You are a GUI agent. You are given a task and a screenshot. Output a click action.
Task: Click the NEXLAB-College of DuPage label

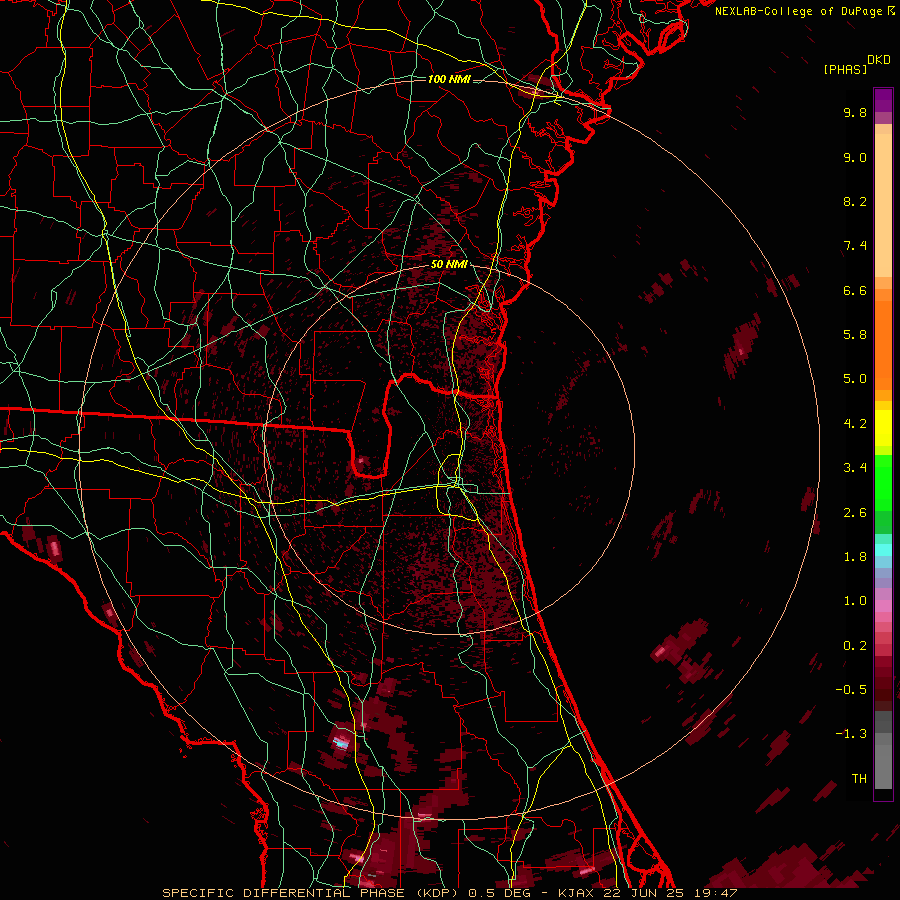pyautogui.click(x=800, y=11)
